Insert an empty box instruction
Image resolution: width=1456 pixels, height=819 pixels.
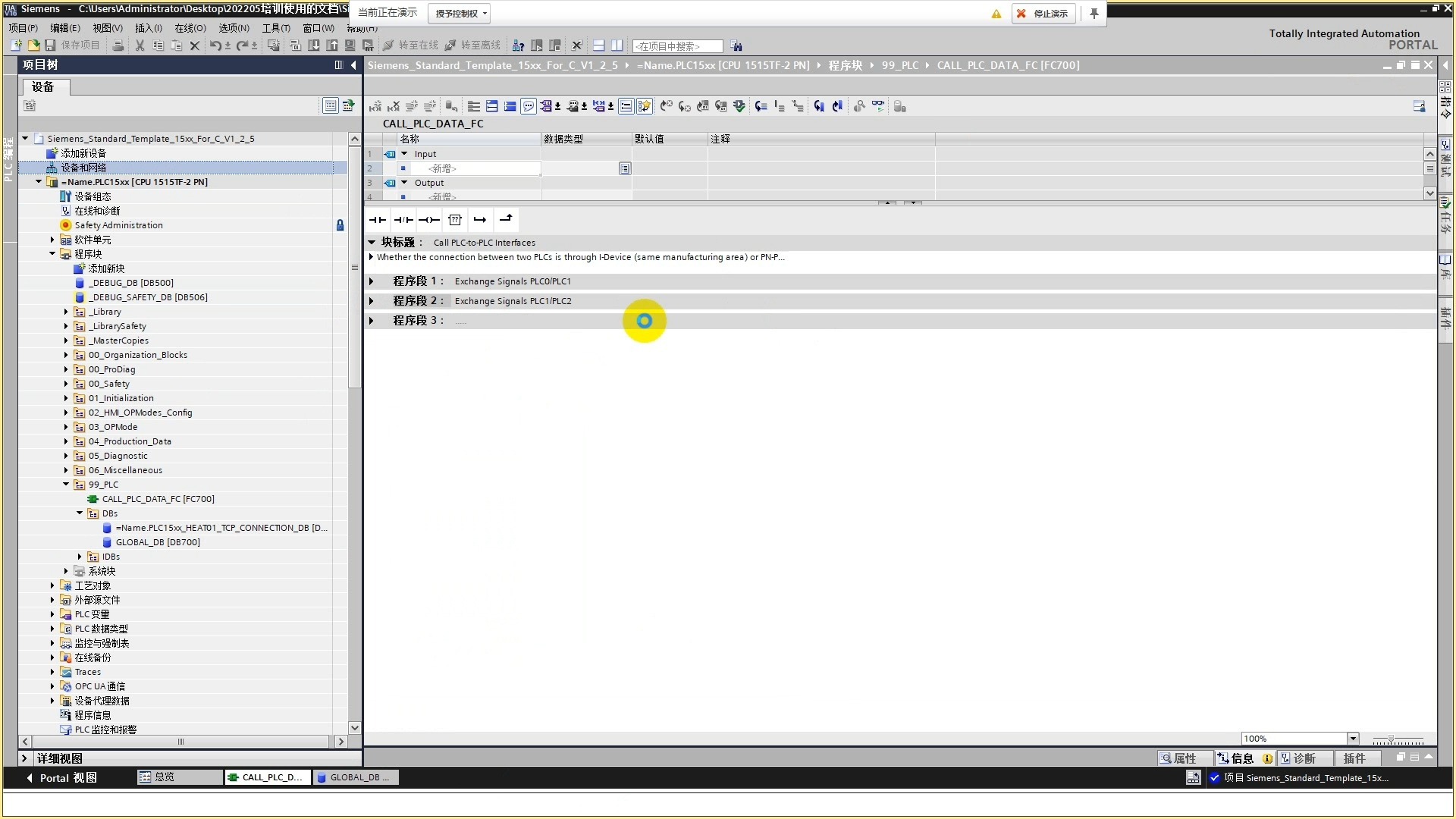pos(455,220)
